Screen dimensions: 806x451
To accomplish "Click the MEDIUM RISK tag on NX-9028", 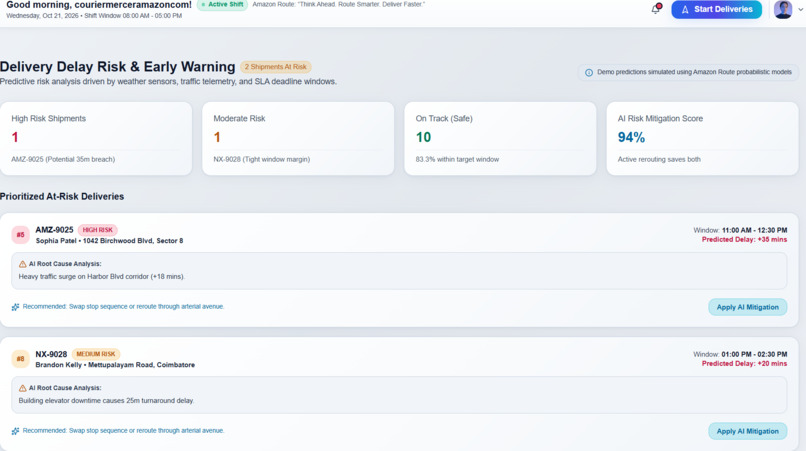I will click(x=96, y=354).
